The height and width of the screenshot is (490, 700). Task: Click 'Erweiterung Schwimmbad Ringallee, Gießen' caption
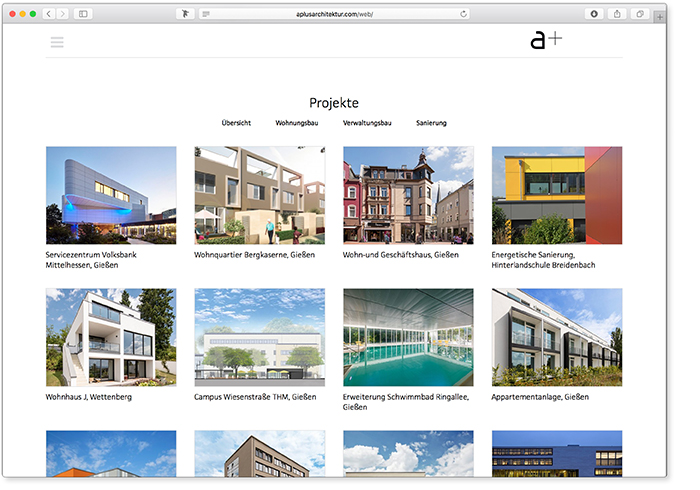coord(406,402)
